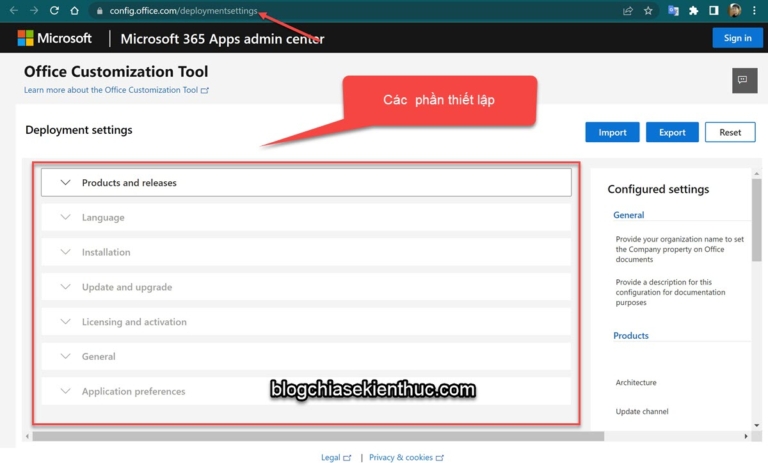
Task: Expand the Installation section
Action: pyautogui.click(x=306, y=252)
